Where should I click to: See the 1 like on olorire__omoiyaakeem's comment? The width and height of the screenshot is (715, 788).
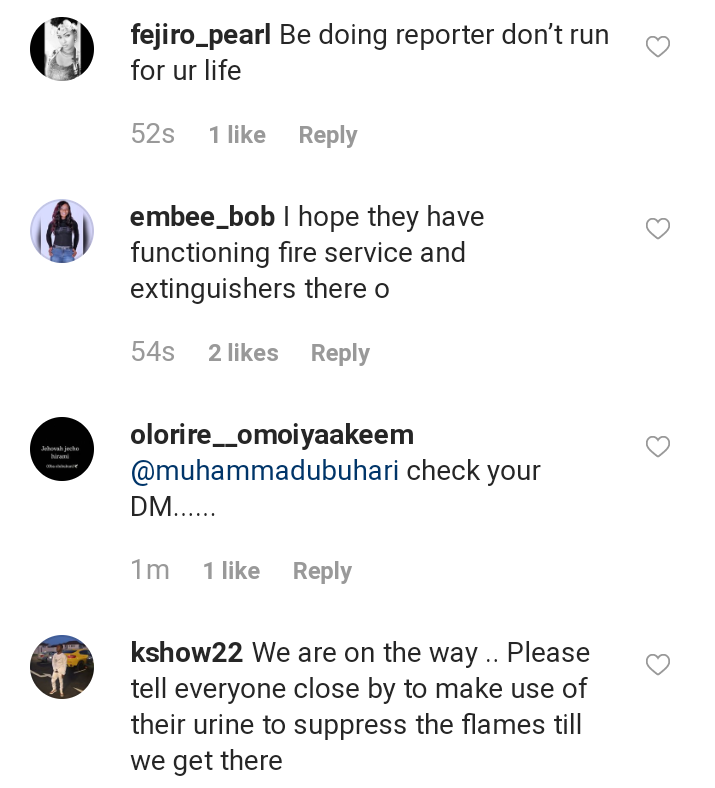[x=231, y=571]
